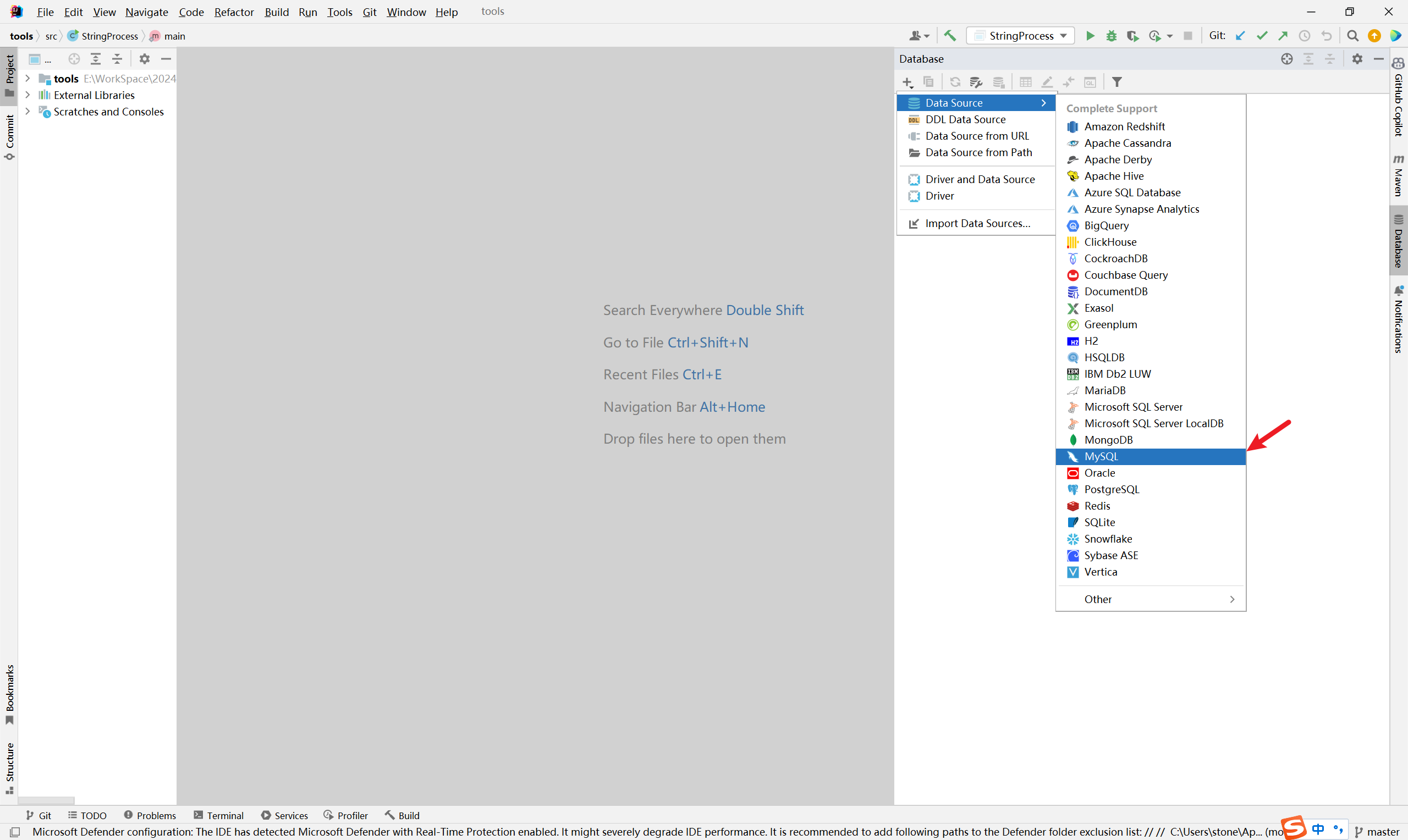Click the Duplicate icon in Database toolbar
The height and width of the screenshot is (840, 1408).
tap(928, 82)
